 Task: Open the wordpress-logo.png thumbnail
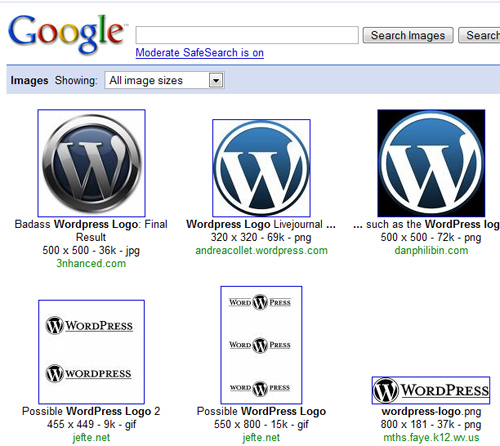point(431,390)
